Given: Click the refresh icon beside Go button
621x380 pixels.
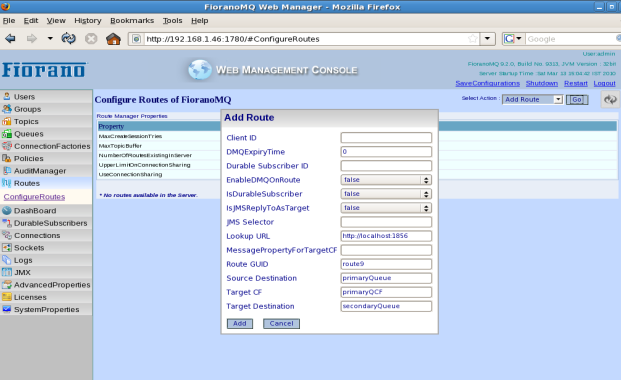Looking at the screenshot, I should point(610,99).
